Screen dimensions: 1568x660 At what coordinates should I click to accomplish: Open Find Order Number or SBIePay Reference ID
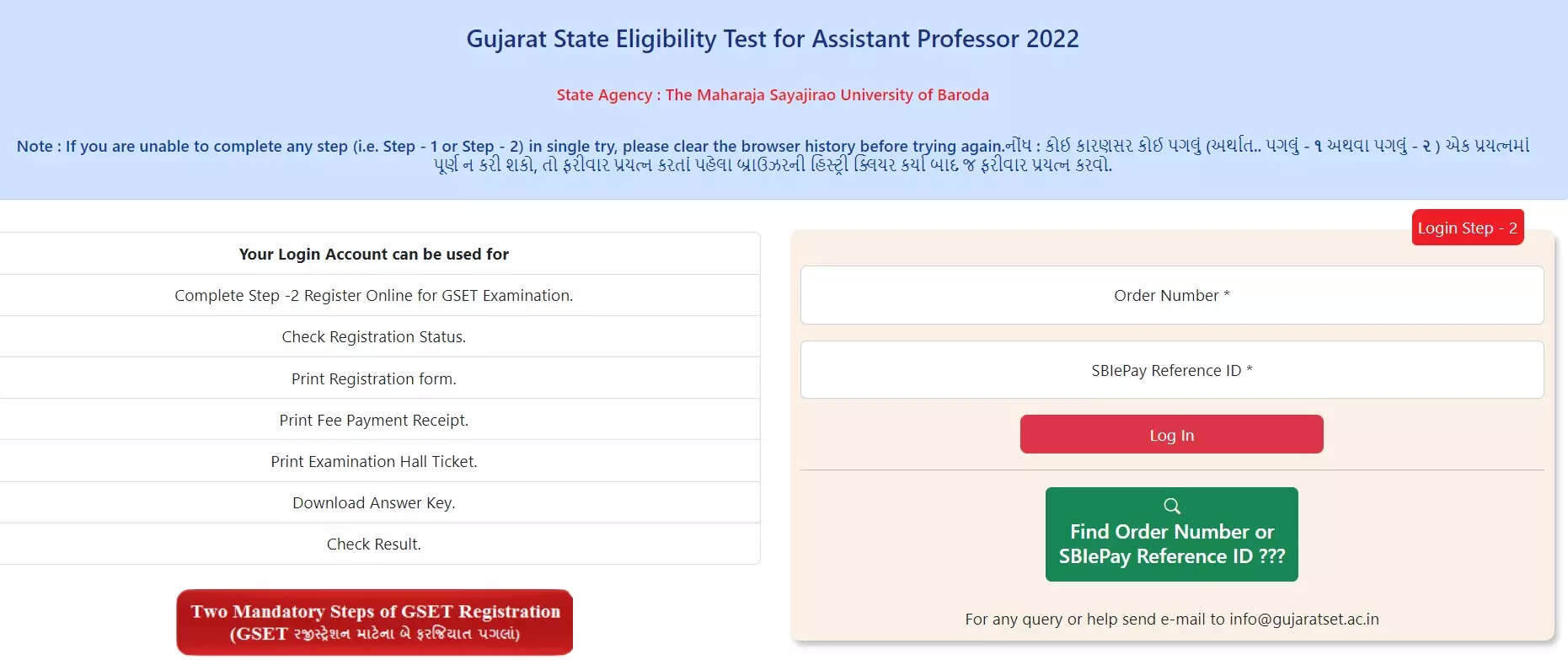pos(1172,534)
